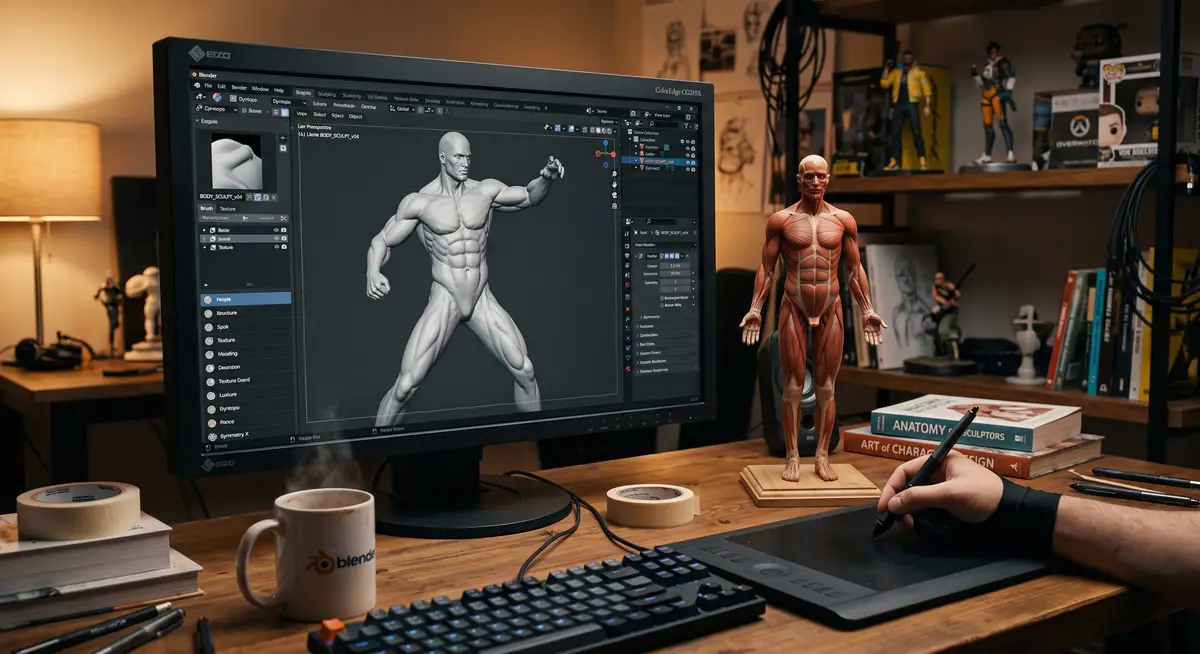Select the Spok brush entry
The height and width of the screenshot is (654, 1200).
click(245, 326)
